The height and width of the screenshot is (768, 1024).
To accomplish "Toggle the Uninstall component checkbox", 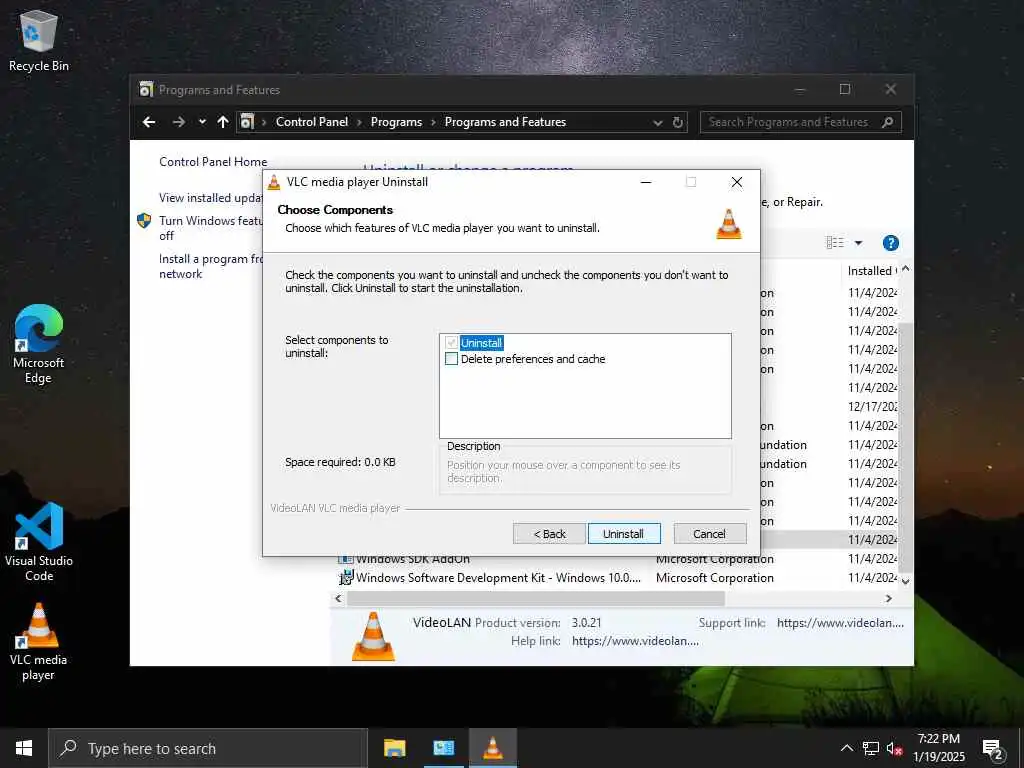I will (451, 343).
